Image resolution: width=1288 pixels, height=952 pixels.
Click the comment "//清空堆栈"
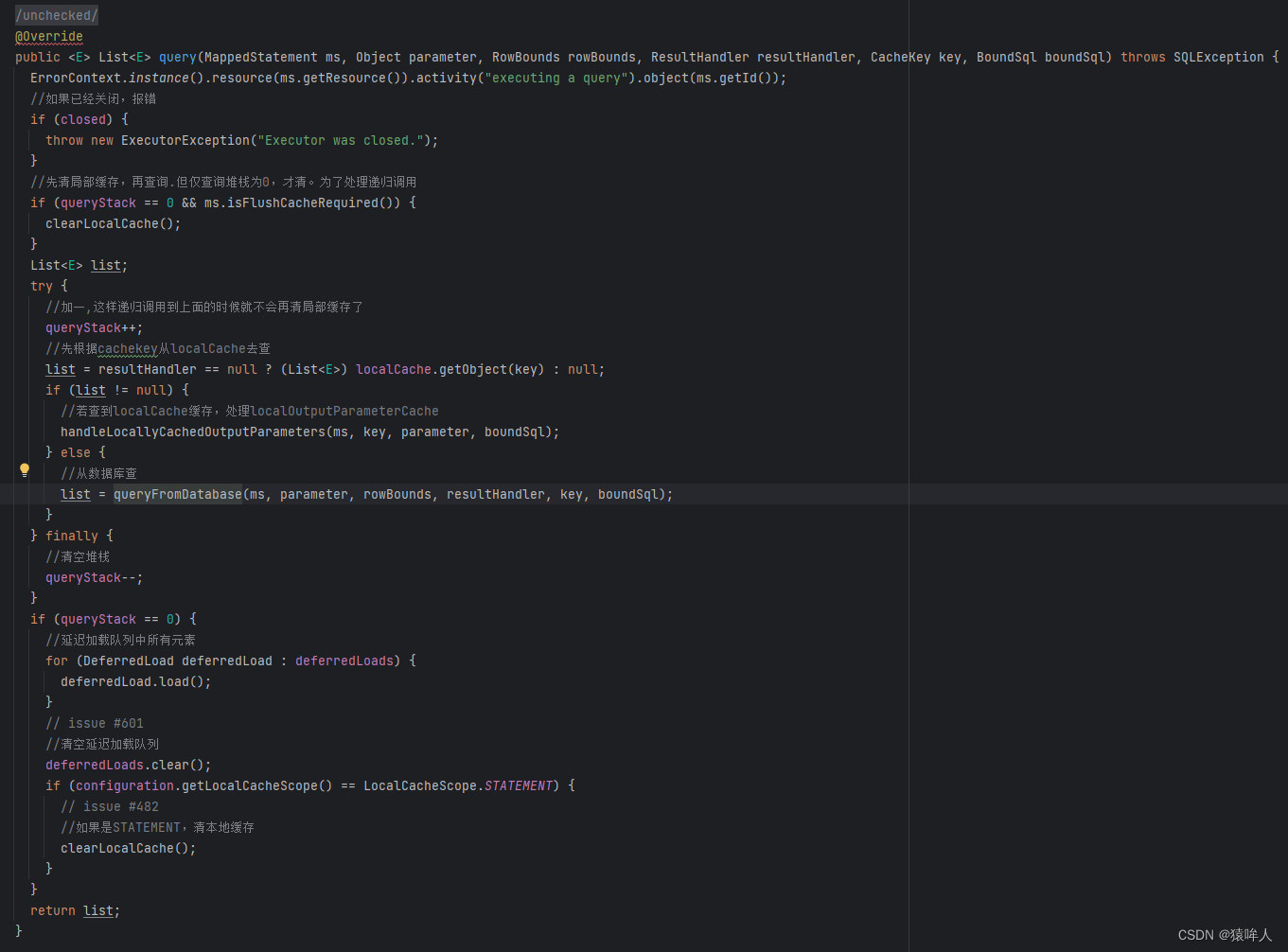pyautogui.click(x=78, y=556)
